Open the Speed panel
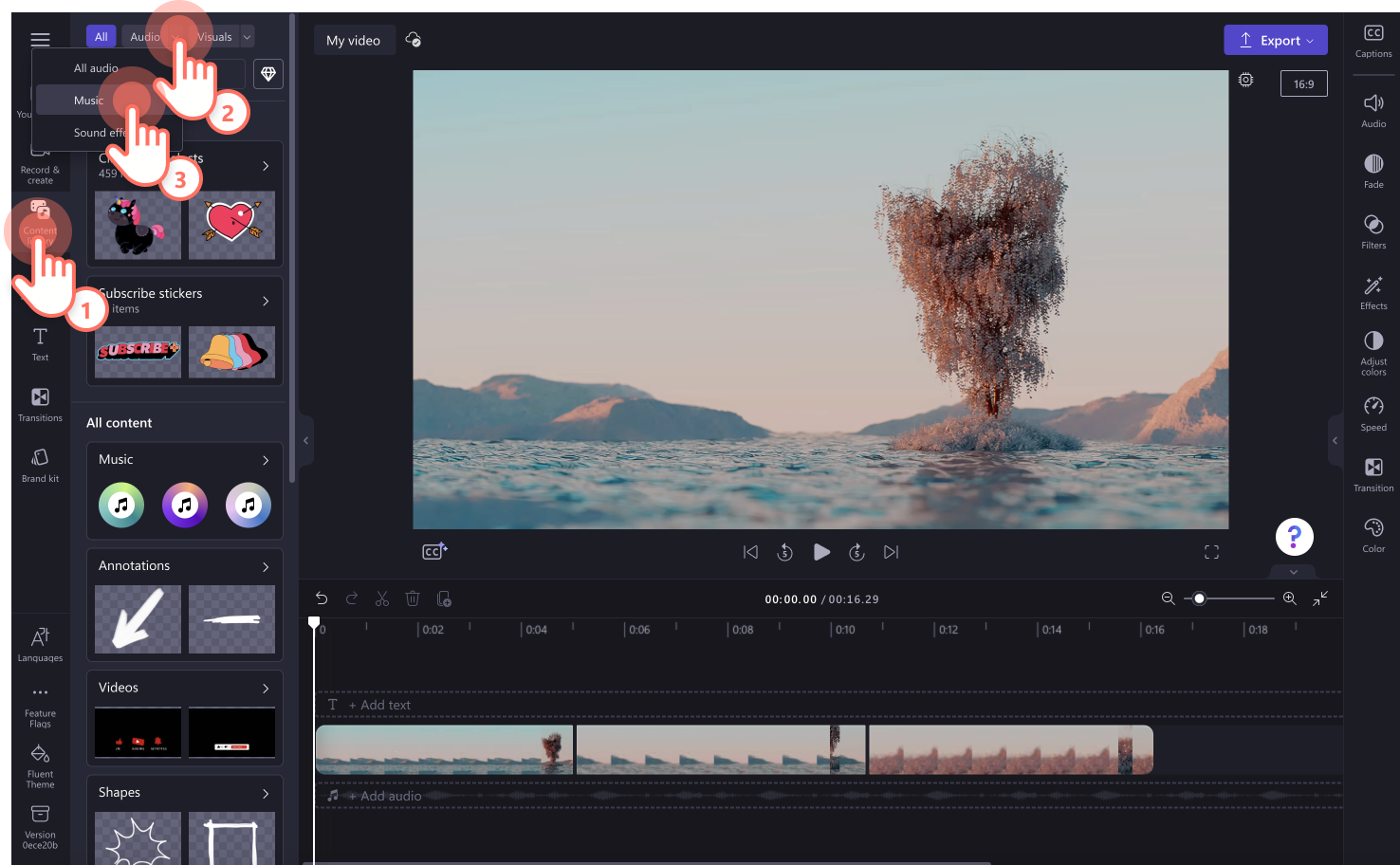The height and width of the screenshot is (865, 1400). pyautogui.click(x=1373, y=414)
